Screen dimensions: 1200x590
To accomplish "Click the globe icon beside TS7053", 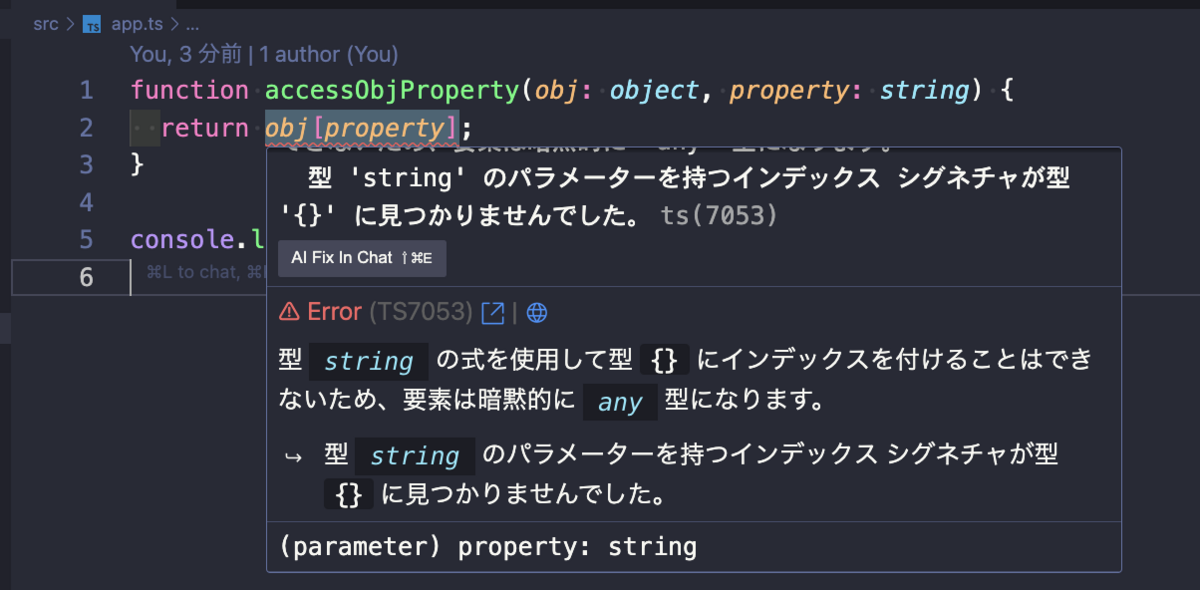I will point(537,312).
